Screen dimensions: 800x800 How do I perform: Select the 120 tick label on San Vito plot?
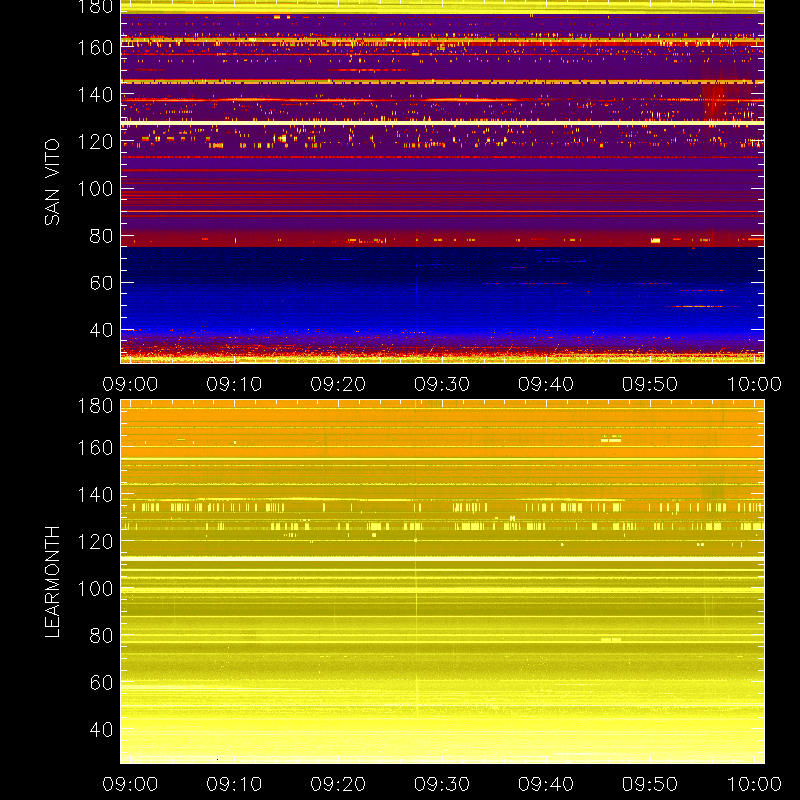pos(95,142)
